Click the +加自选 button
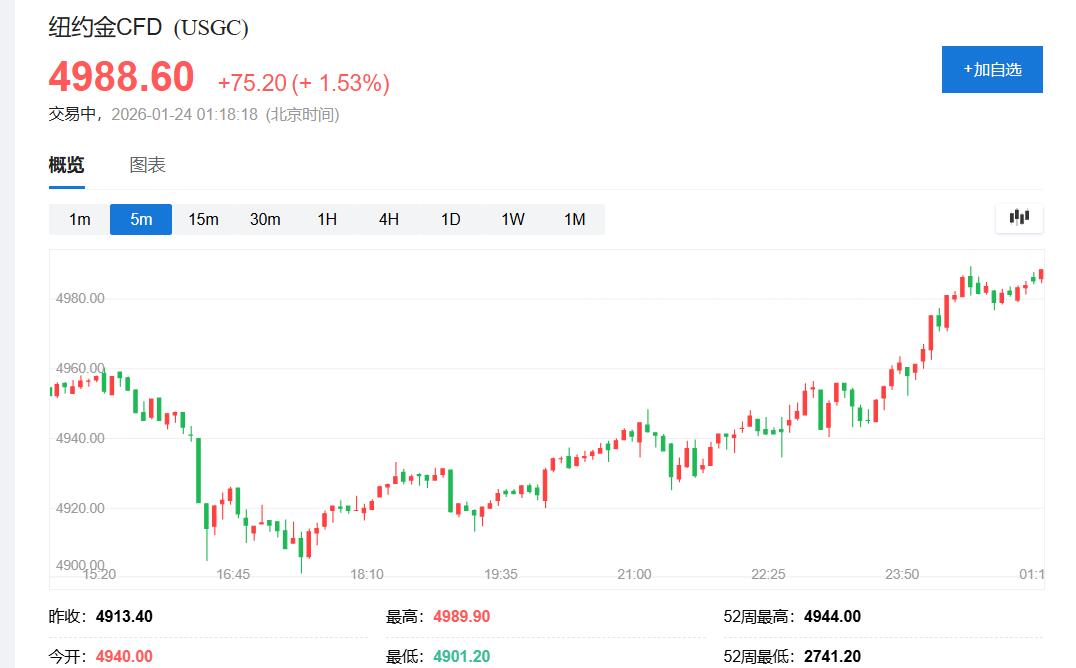1076x668 pixels. pyautogui.click(x=992, y=69)
